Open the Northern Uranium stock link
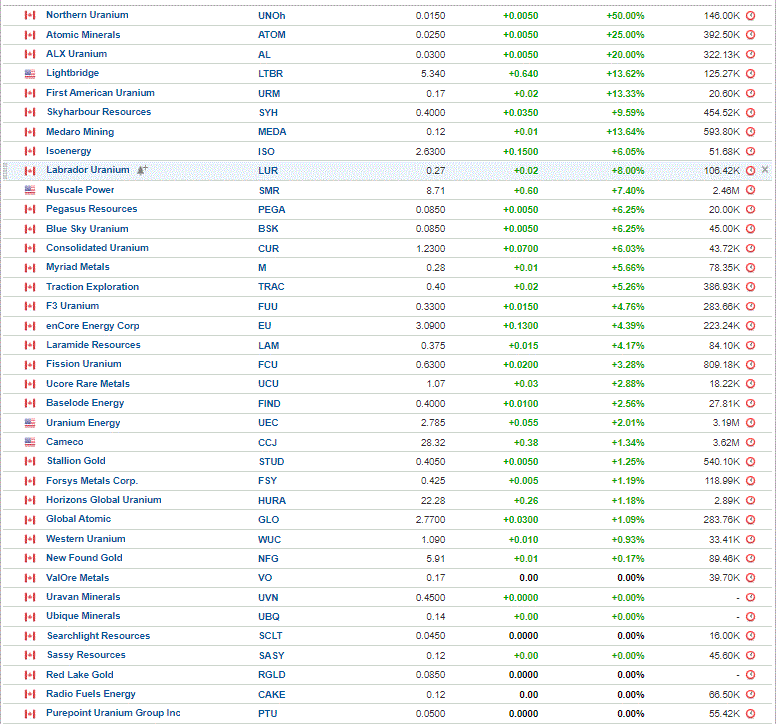 point(87,15)
